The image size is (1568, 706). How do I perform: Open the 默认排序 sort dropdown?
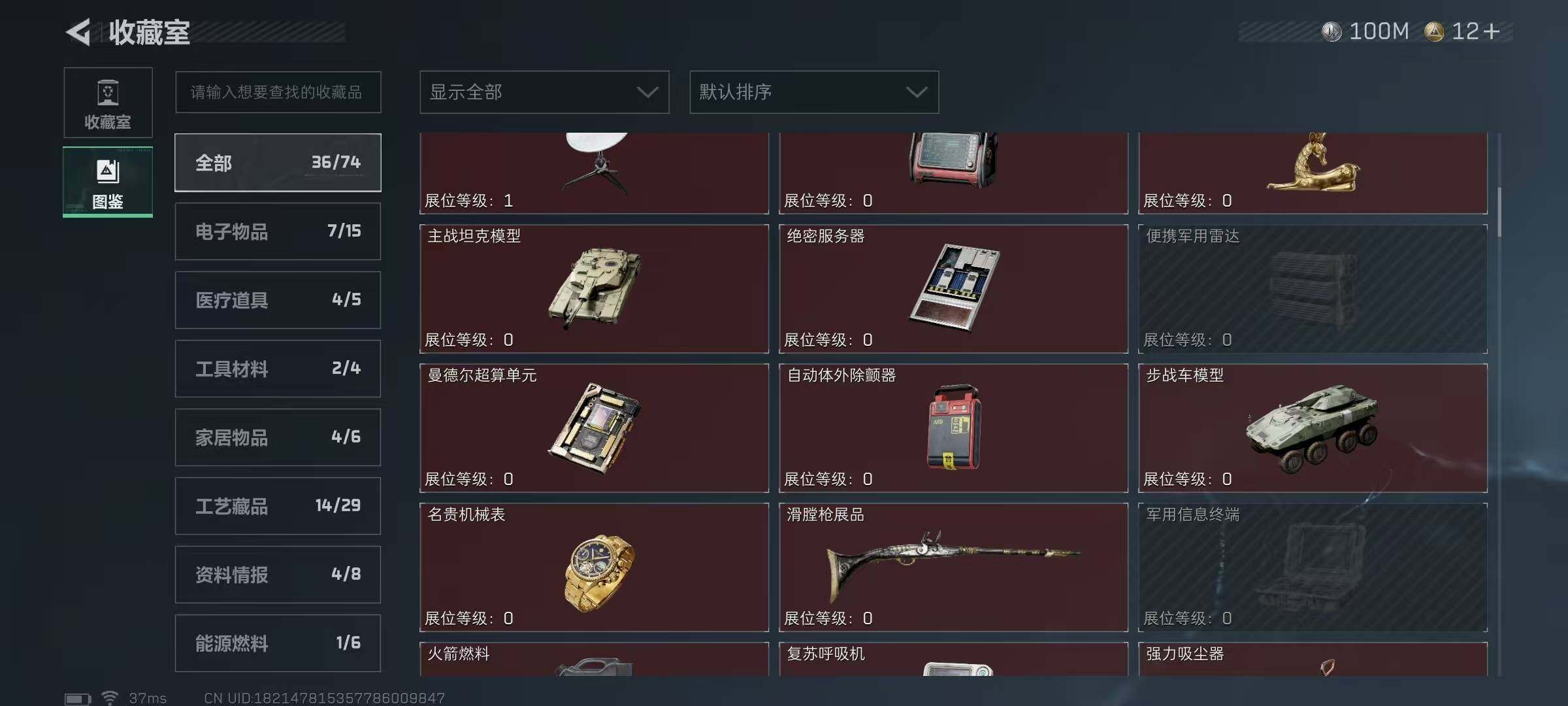[814, 92]
